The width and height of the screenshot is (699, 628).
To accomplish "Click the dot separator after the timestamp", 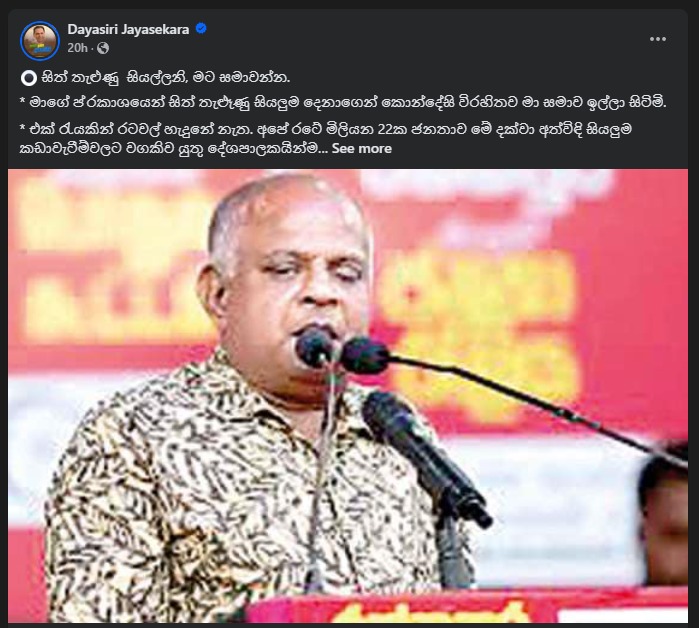I will [x=92, y=48].
